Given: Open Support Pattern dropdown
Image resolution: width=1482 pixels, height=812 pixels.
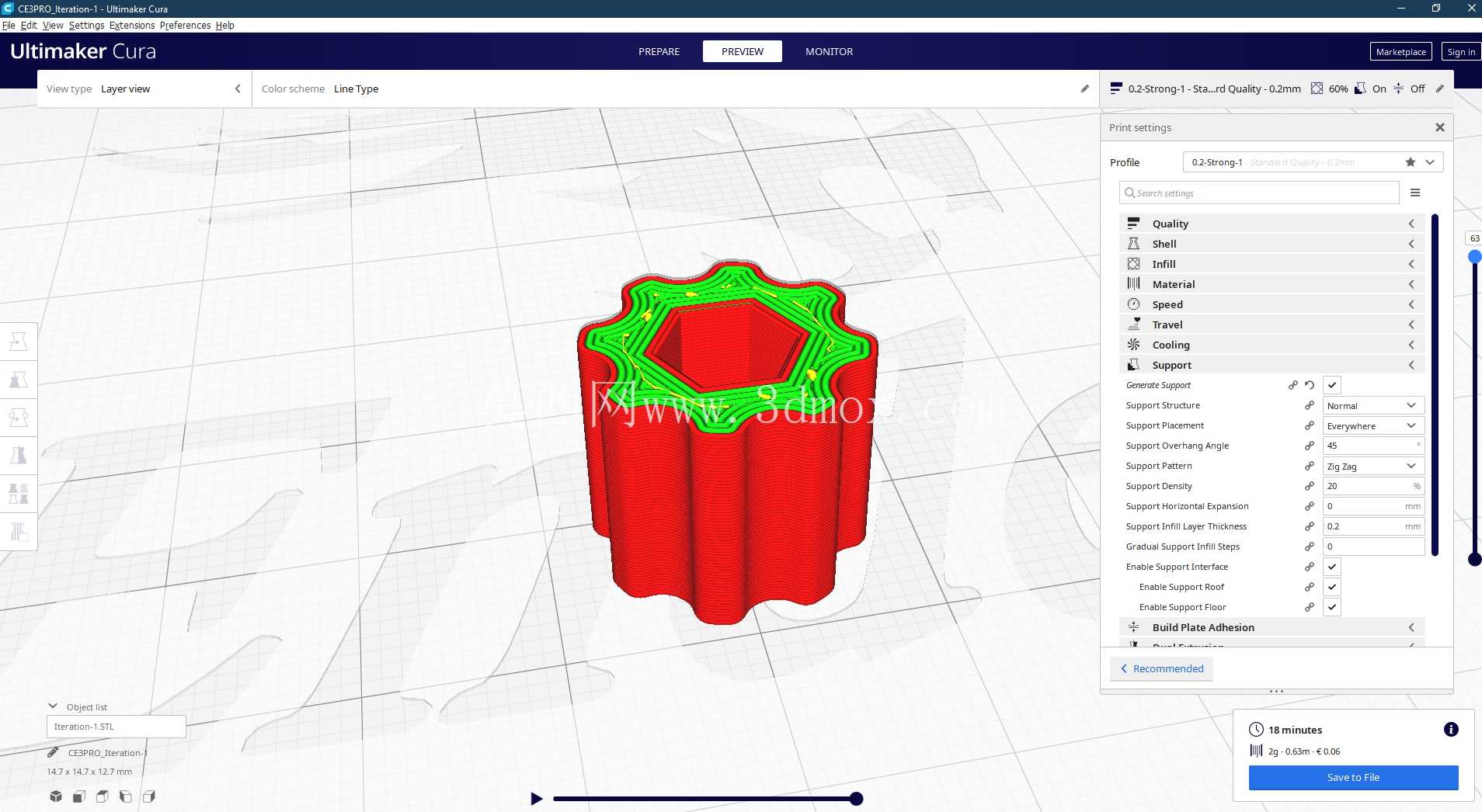Looking at the screenshot, I should 1373,466.
